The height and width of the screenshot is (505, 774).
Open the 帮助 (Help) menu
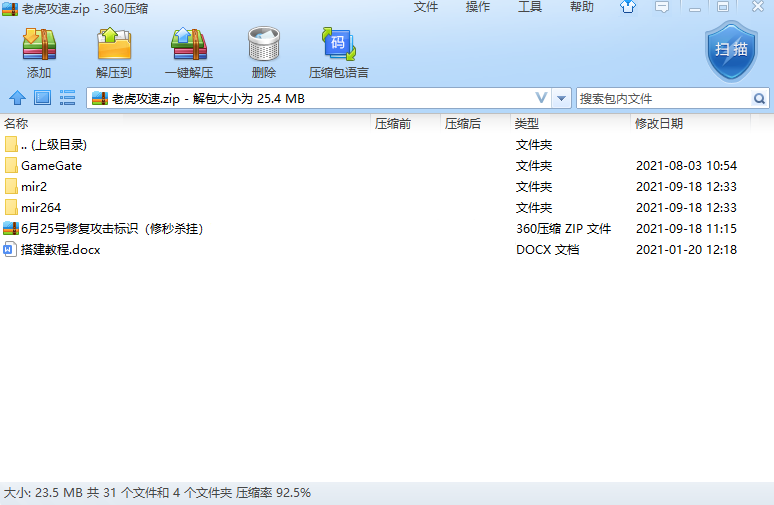point(582,7)
